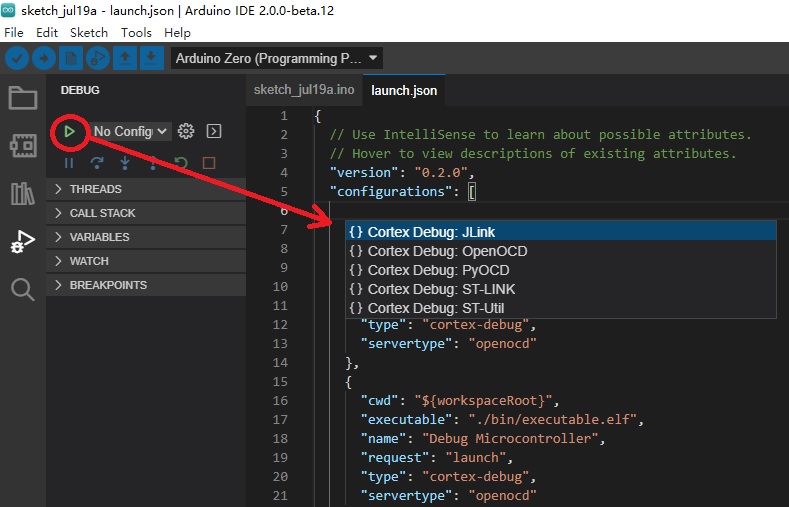Click the Start Debugging toolbar button
This screenshot has height=507, width=789.
tap(98, 58)
